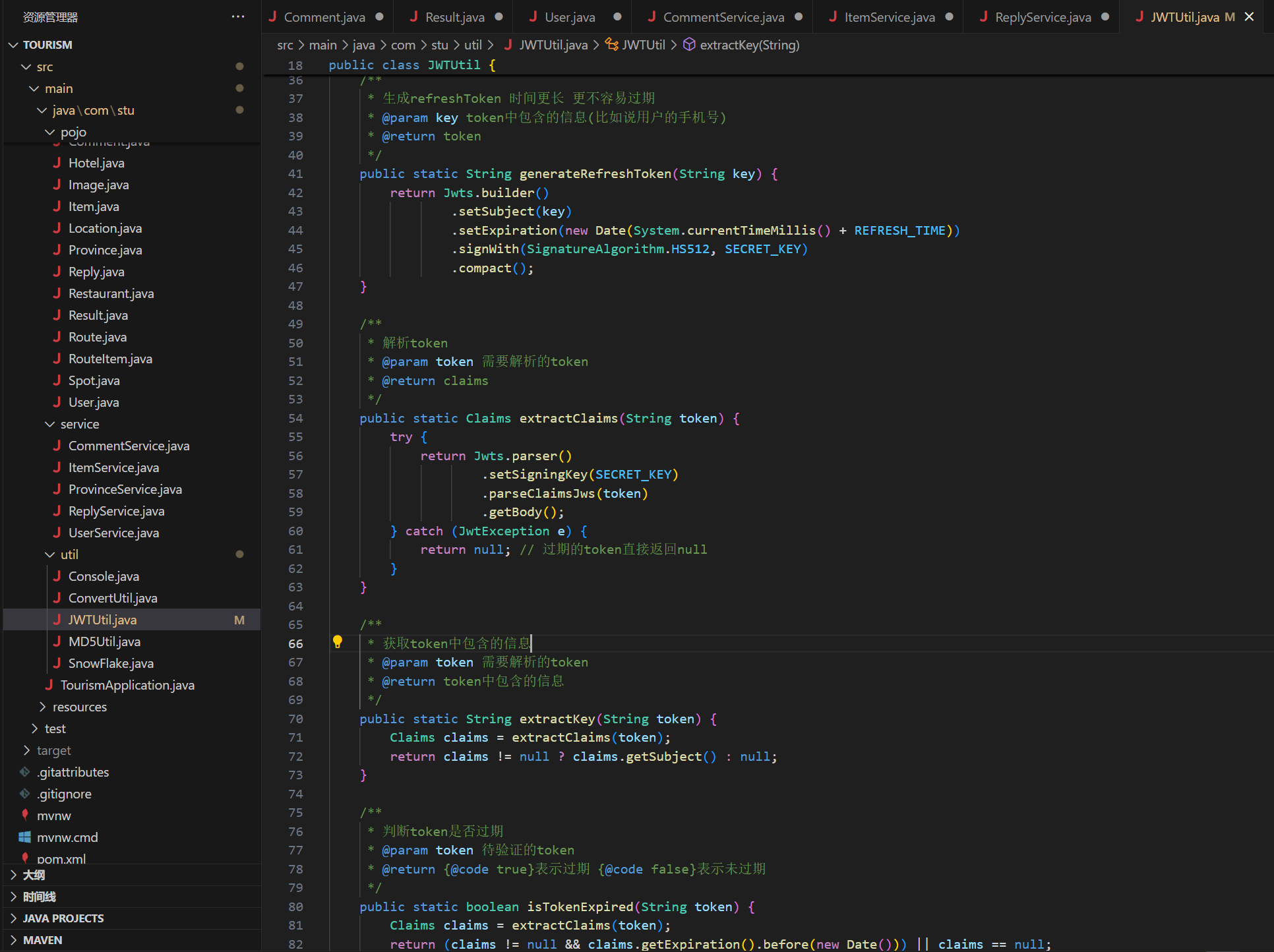The height and width of the screenshot is (952, 1274).
Task: Click the Java icon in the JWTUtil.java breadcrumb
Action: pyautogui.click(x=508, y=45)
